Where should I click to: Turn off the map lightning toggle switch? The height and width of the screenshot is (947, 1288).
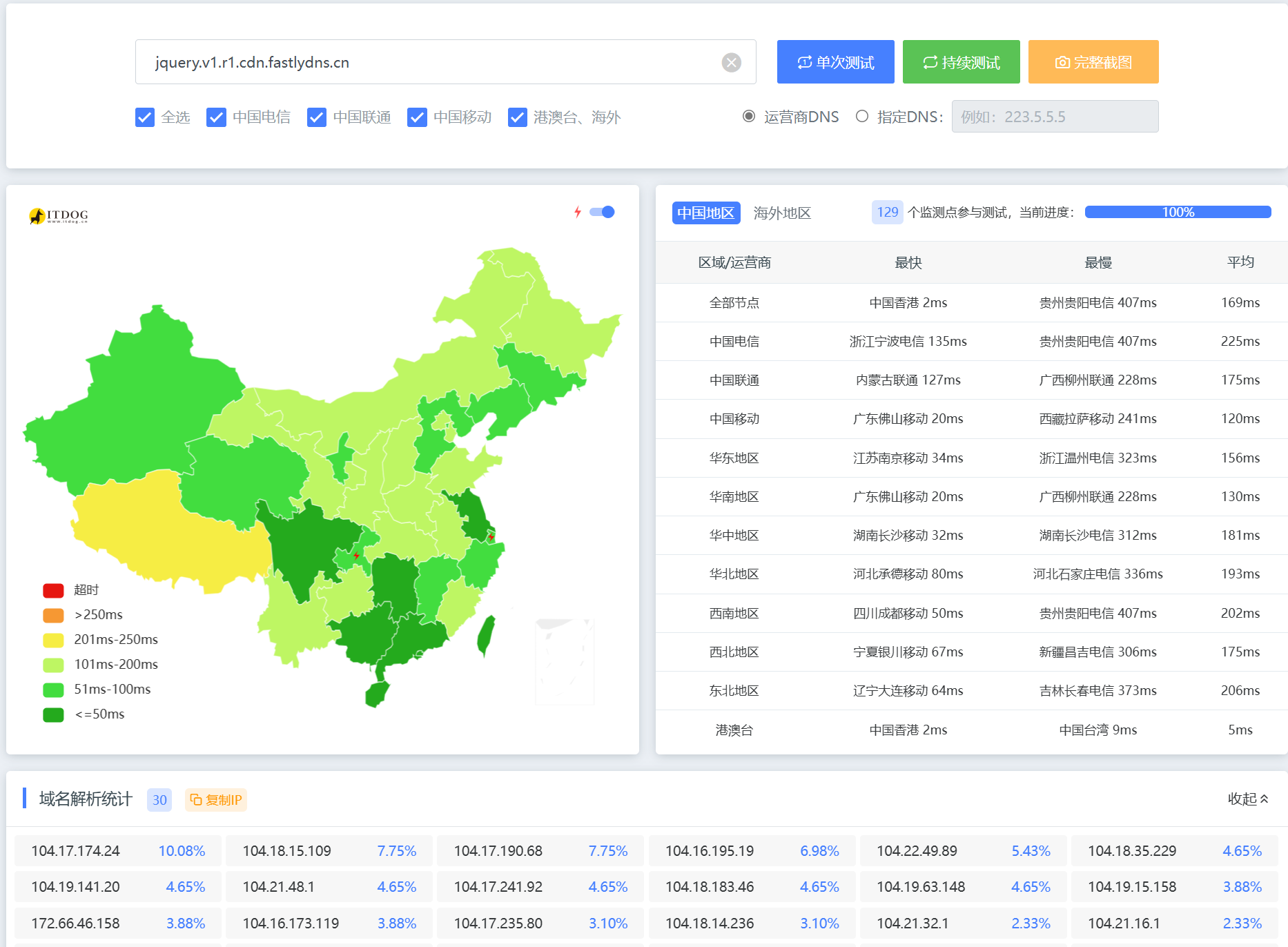[x=603, y=212]
